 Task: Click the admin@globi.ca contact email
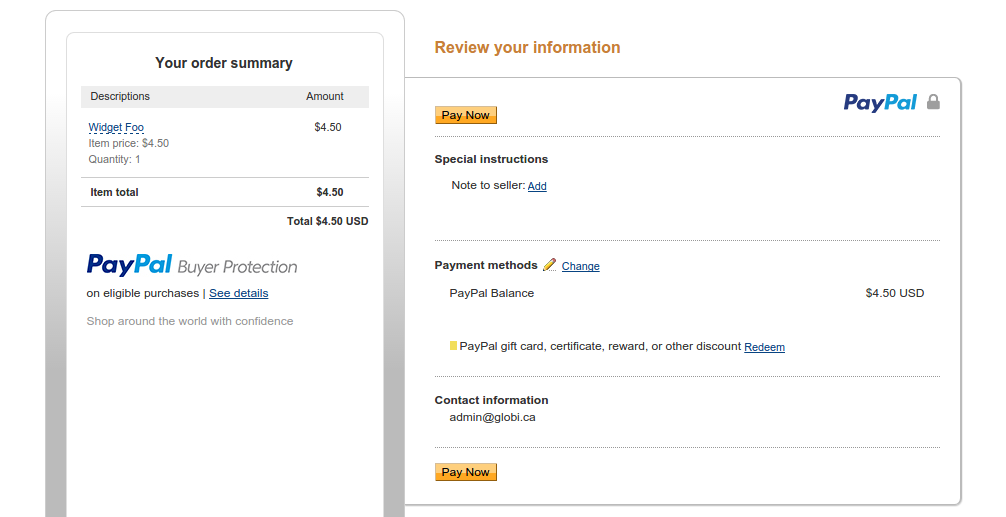tap(492, 417)
